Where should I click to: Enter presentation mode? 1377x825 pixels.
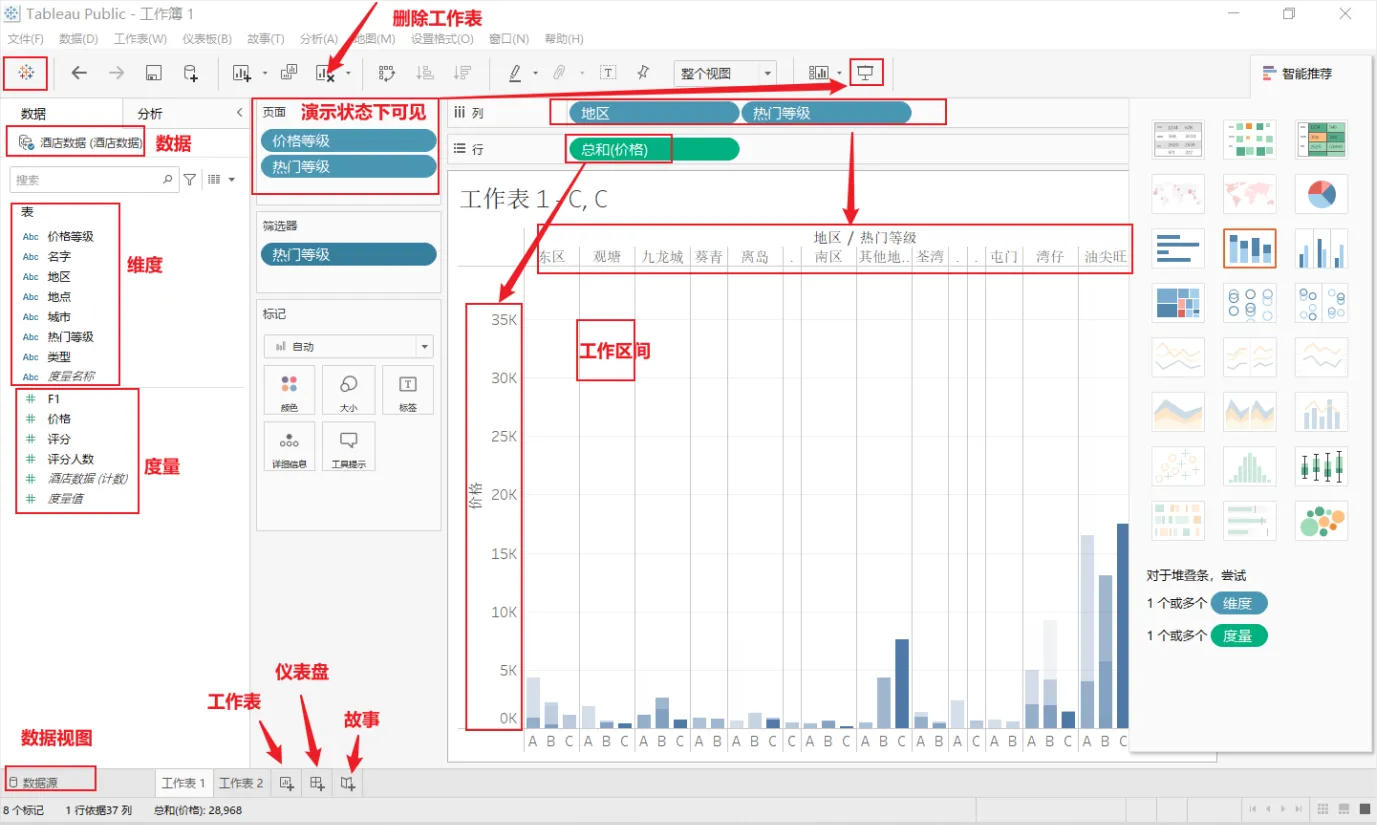click(x=866, y=73)
